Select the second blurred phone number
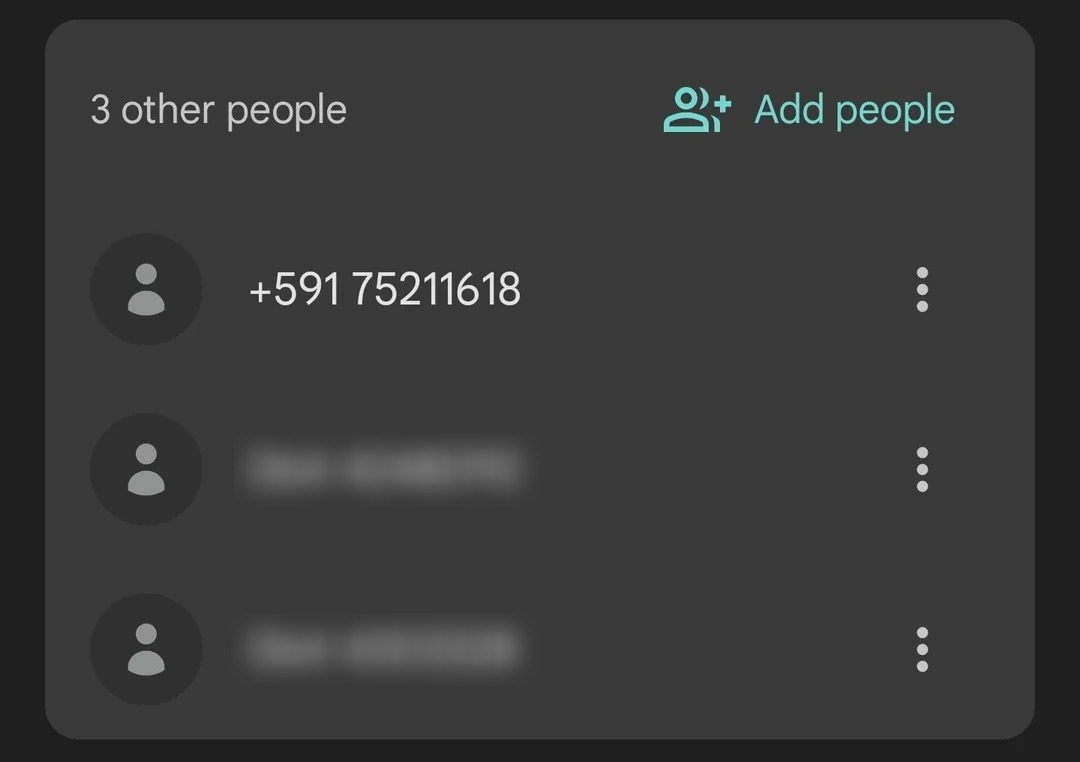The height and width of the screenshot is (762, 1080). [x=384, y=469]
